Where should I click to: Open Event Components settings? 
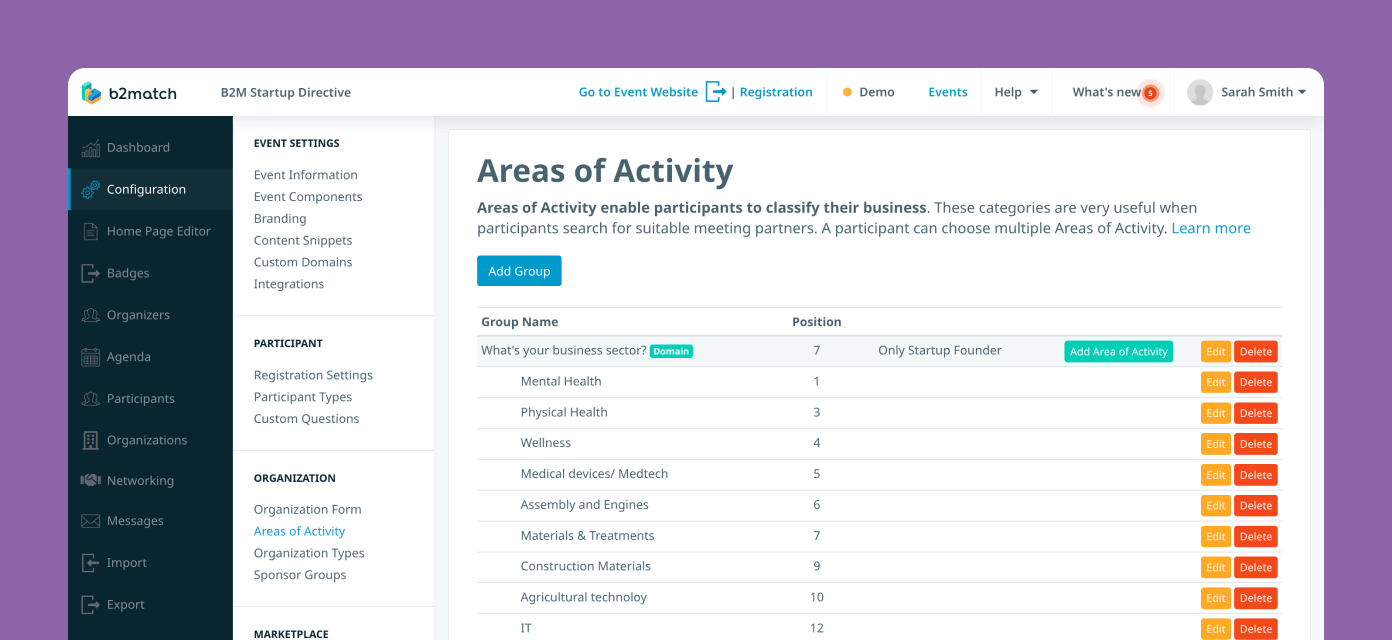pos(308,197)
